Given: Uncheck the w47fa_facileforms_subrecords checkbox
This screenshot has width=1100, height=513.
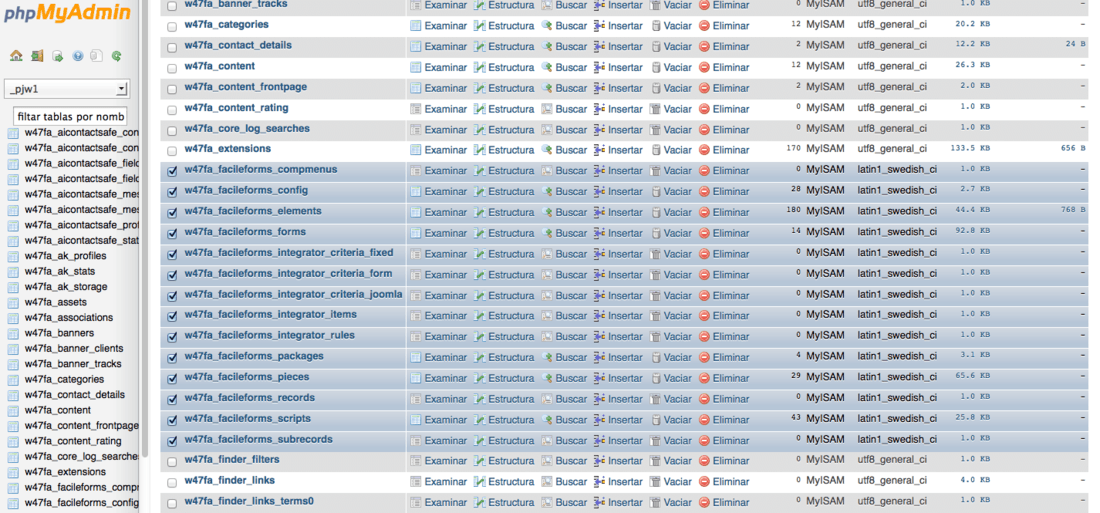Looking at the screenshot, I should click(x=172, y=441).
